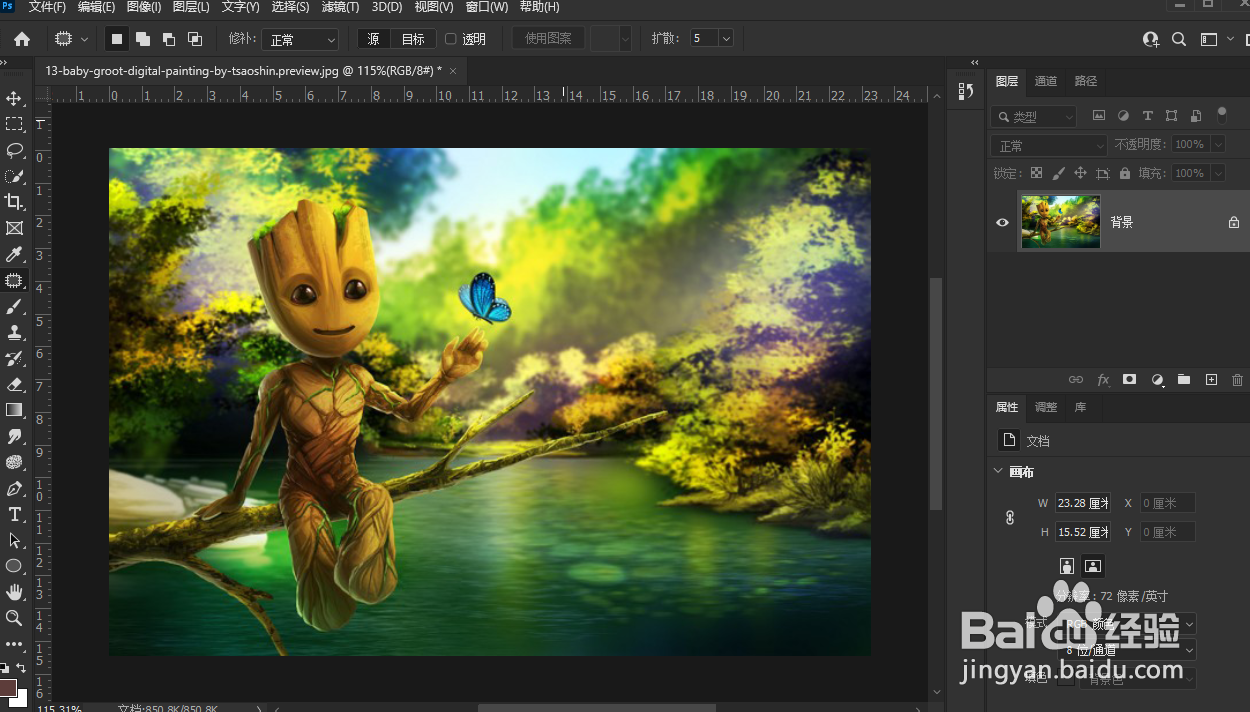
Task: Select the Ellipse shape tool
Action: pyautogui.click(x=14, y=566)
